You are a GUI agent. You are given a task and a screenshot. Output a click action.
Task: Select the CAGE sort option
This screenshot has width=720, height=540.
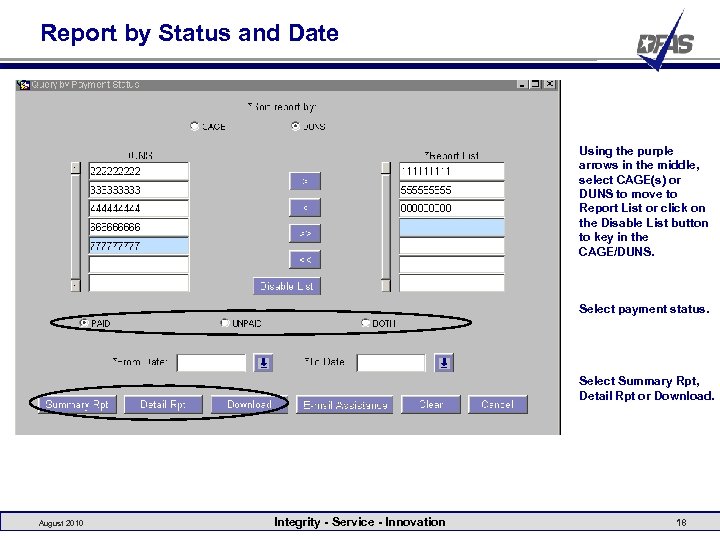point(195,126)
